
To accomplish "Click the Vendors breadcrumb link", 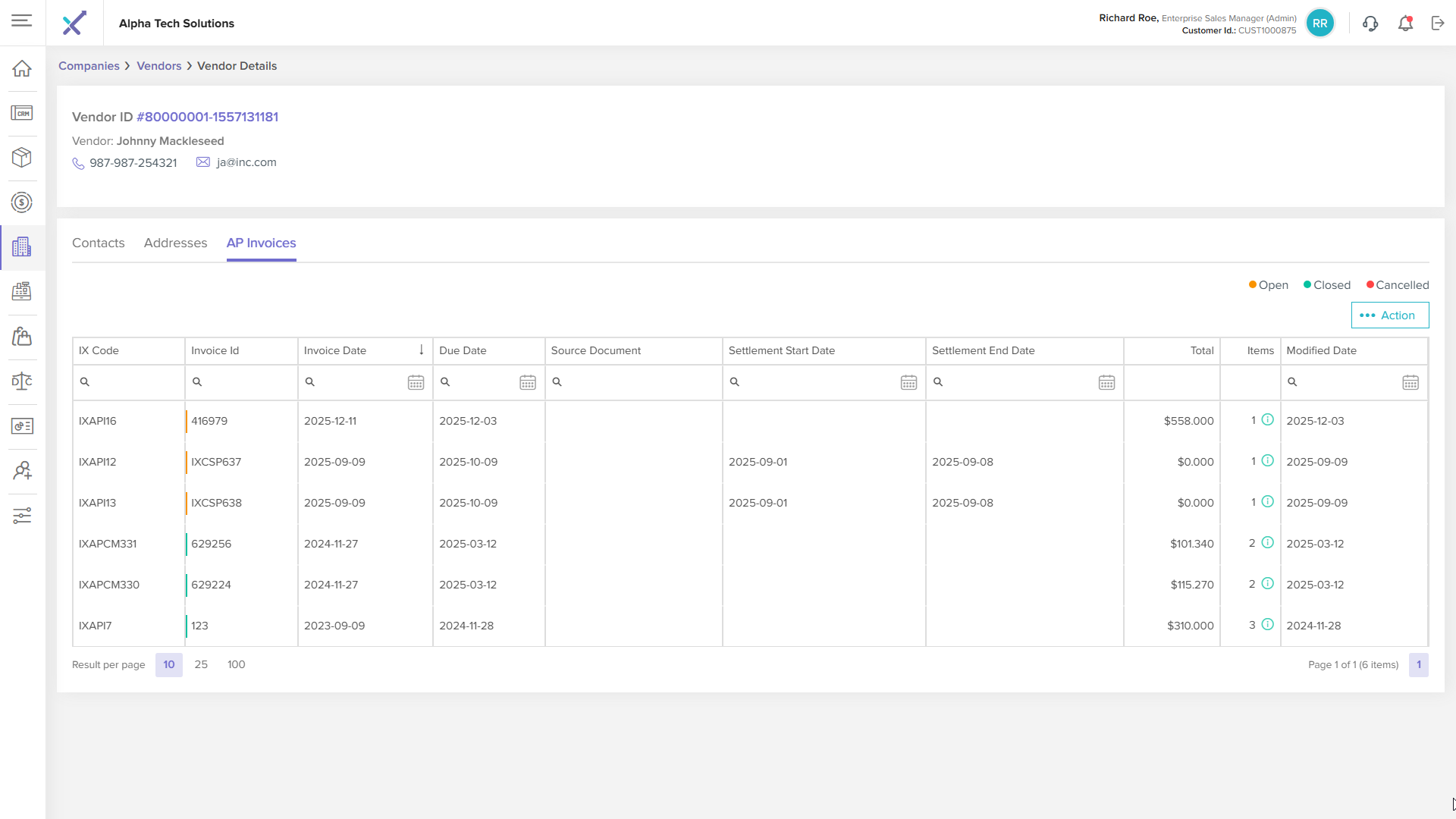I will coord(158,66).
